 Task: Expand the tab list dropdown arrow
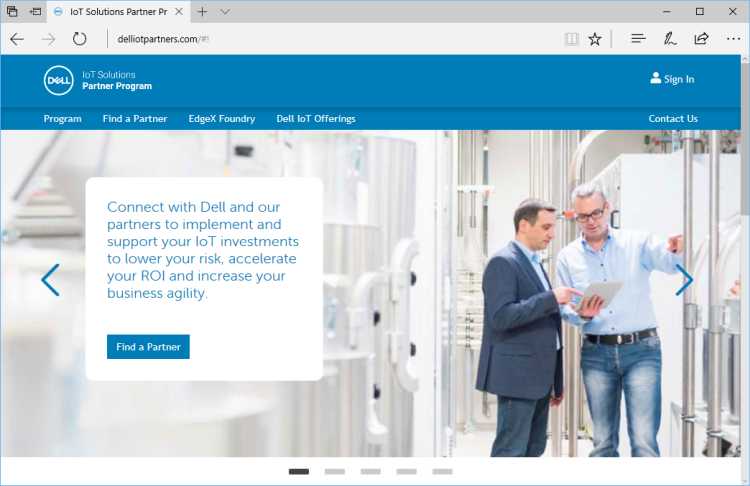pyautogui.click(x=225, y=11)
